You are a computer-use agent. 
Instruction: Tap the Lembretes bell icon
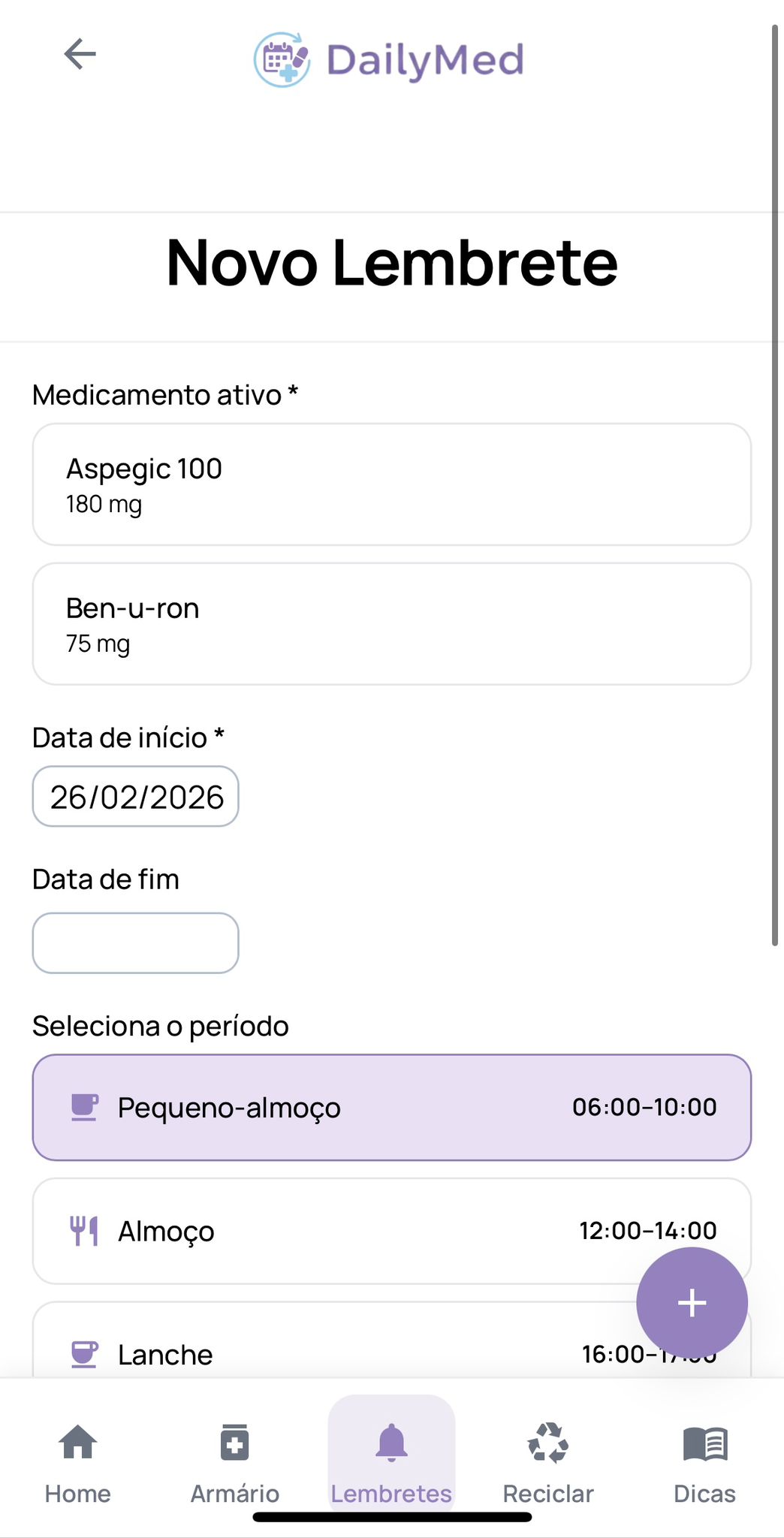391,1443
